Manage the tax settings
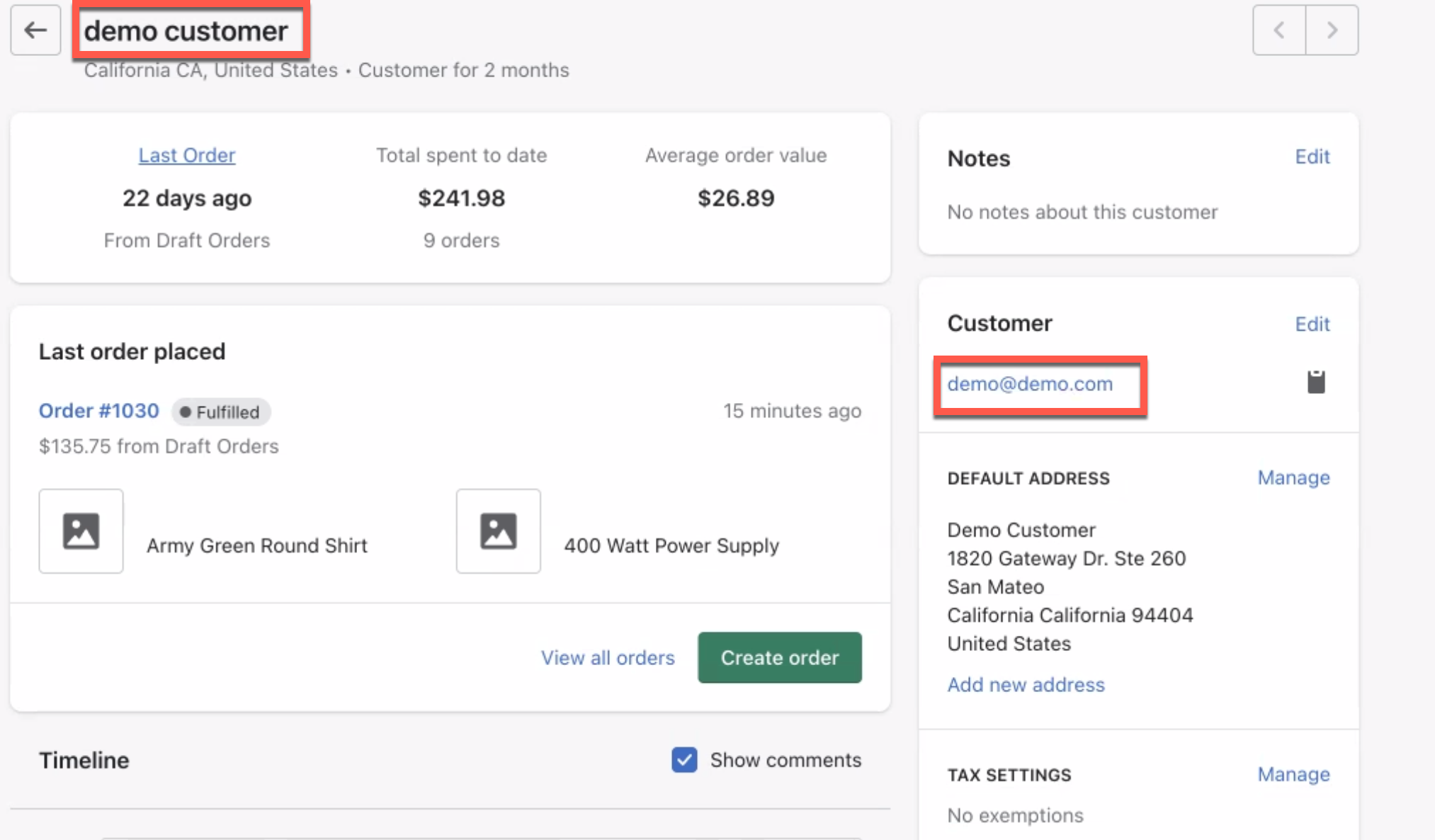Image resolution: width=1435 pixels, height=840 pixels. 1293,775
